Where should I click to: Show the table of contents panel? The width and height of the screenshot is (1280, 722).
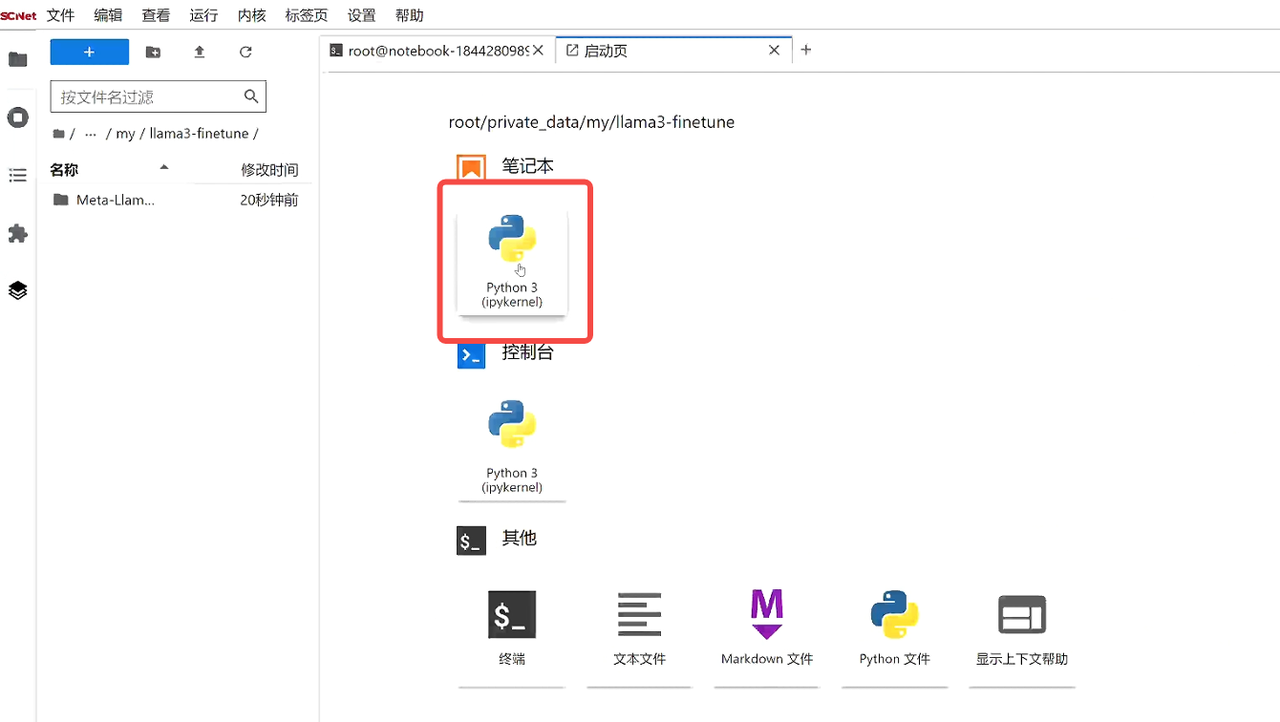coord(18,176)
